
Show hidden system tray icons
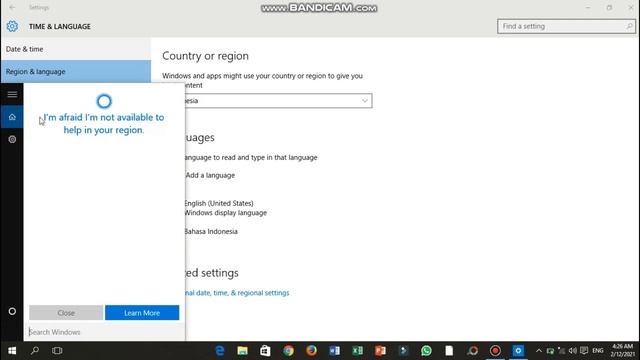point(539,351)
